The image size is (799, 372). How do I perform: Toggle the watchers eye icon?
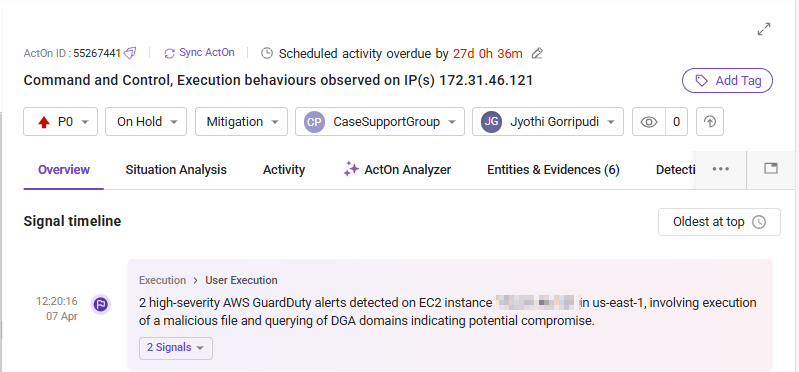click(x=649, y=122)
